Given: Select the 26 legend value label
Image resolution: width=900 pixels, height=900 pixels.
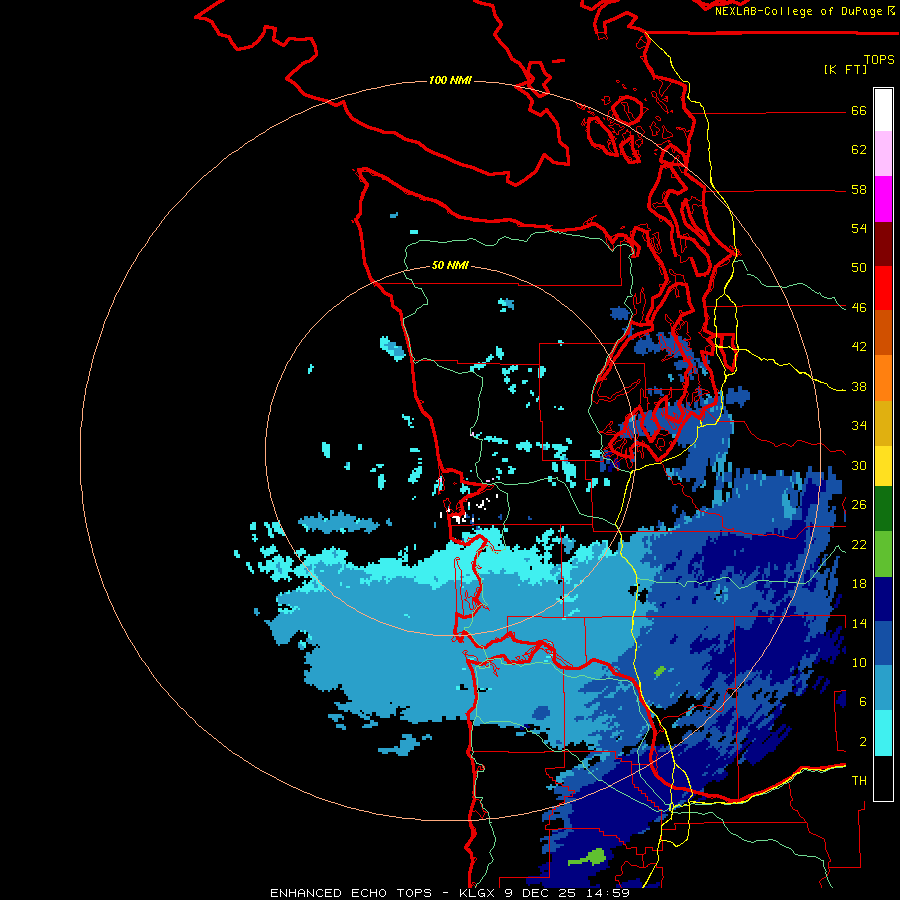Looking at the screenshot, I should [x=859, y=505].
